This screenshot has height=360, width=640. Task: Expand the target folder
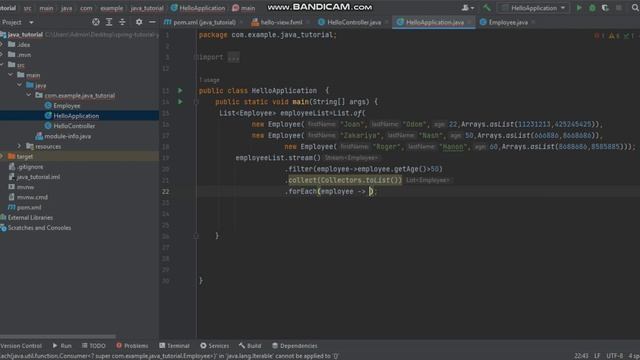[2, 156]
